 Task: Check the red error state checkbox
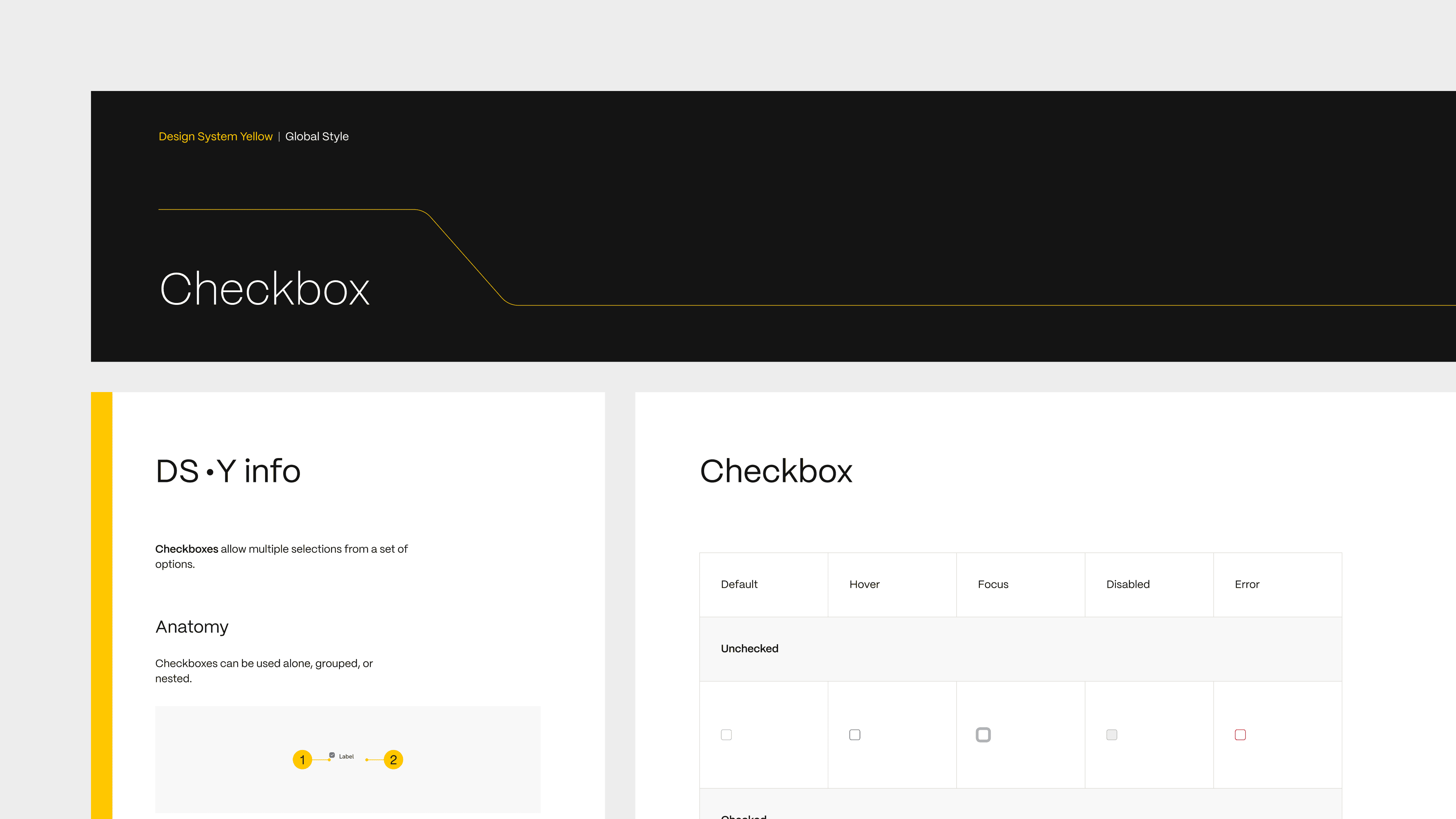point(1240,735)
